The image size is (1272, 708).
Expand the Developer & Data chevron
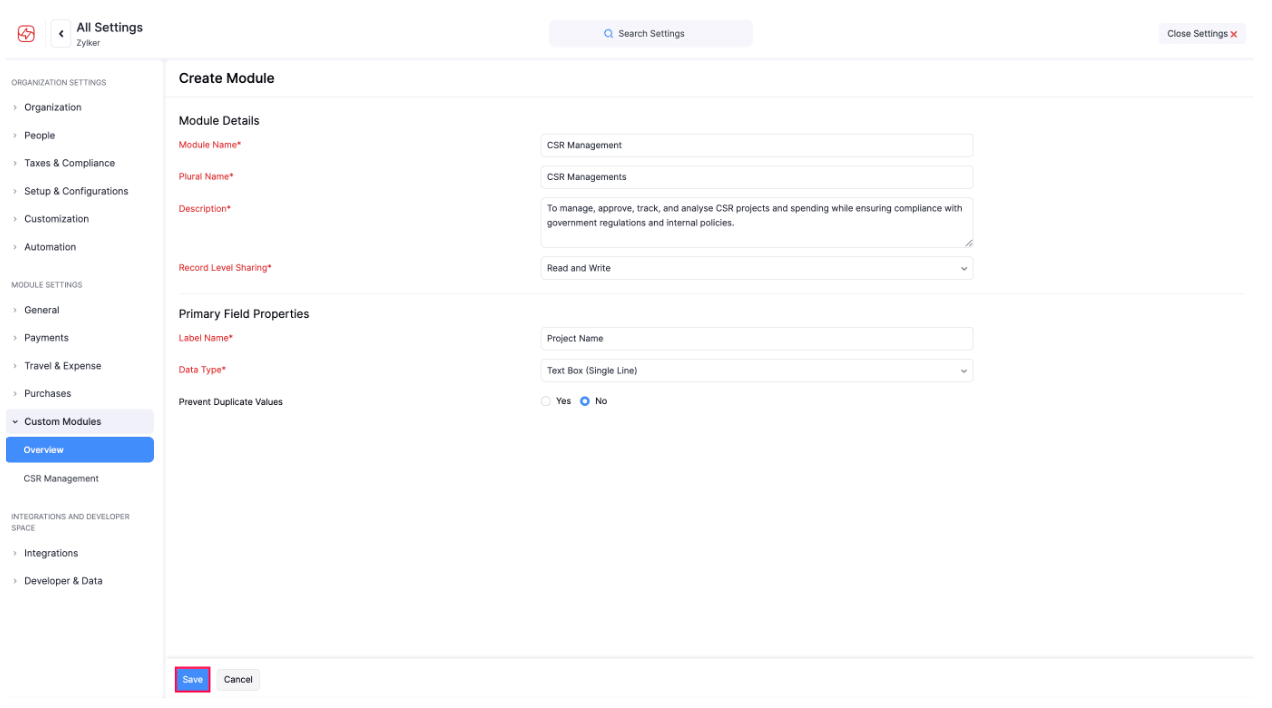[15, 580]
